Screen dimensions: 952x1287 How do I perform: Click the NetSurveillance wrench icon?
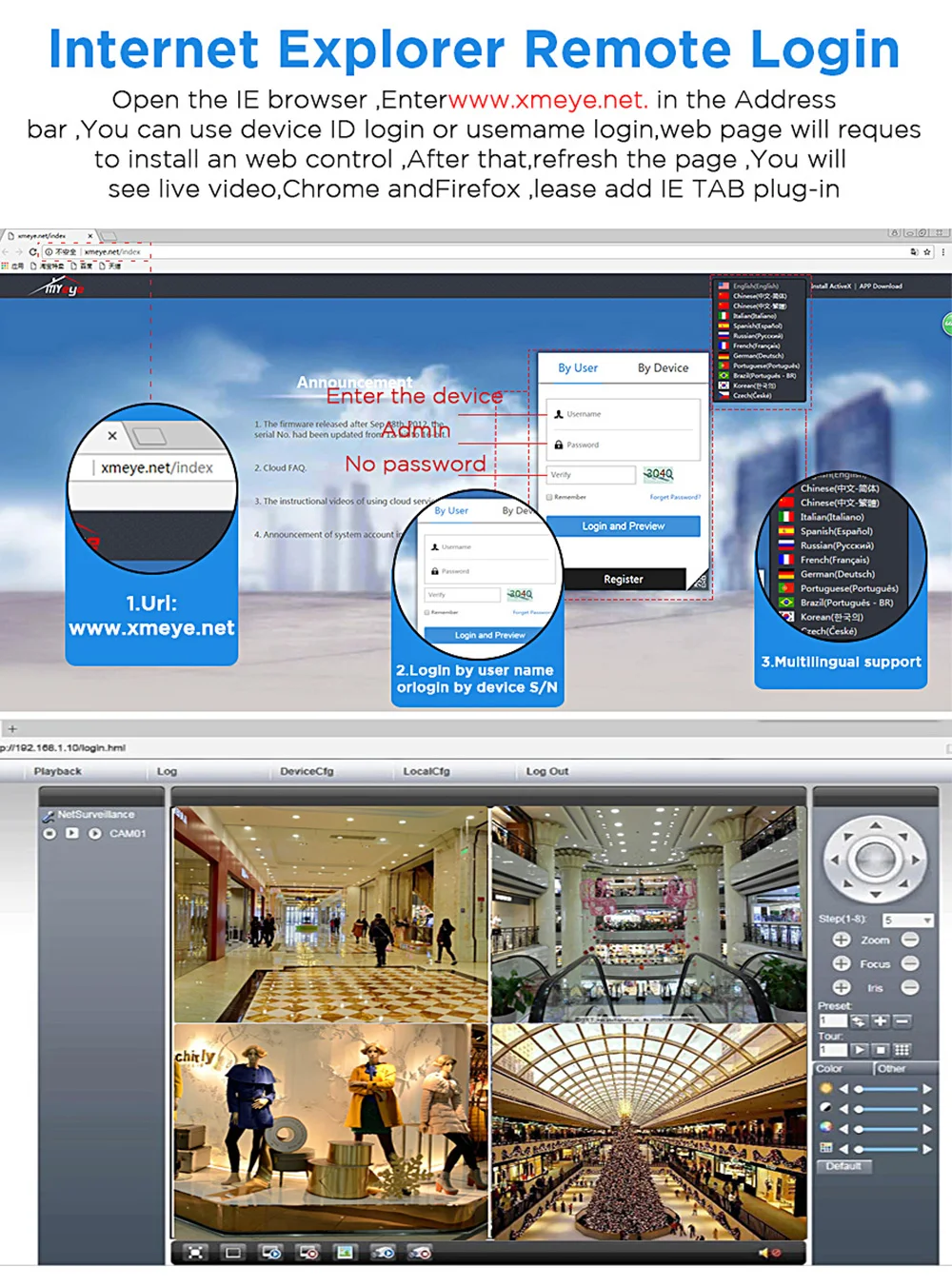[48, 816]
